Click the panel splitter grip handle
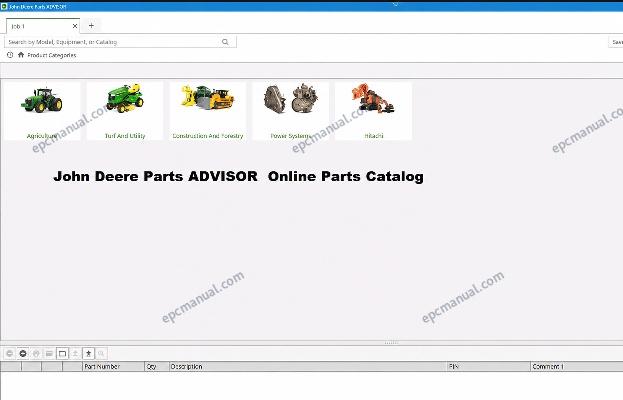The width and height of the screenshot is (623, 400). pyautogui.click(x=391, y=343)
